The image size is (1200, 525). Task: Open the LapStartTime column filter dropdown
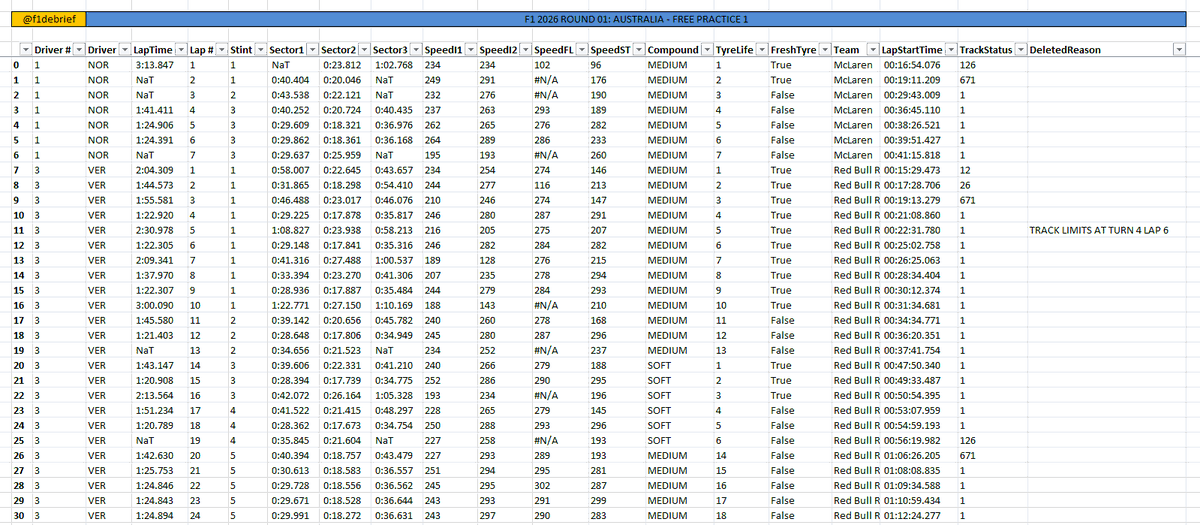pos(950,50)
